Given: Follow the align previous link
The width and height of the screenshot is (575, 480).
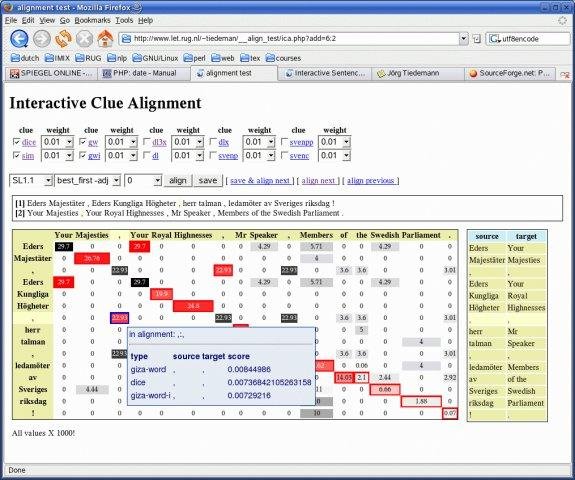Looking at the screenshot, I should (371, 180).
